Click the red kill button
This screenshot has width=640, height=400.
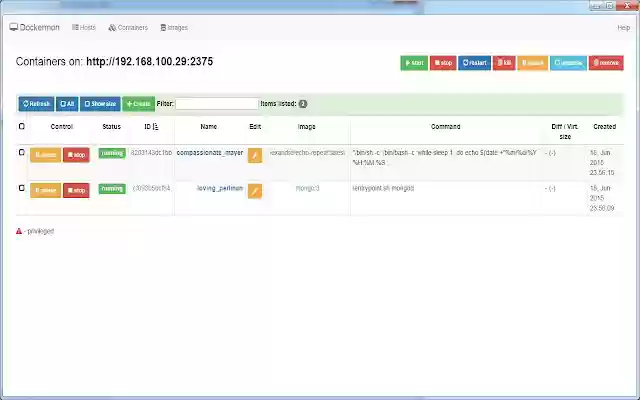tap(504, 63)
